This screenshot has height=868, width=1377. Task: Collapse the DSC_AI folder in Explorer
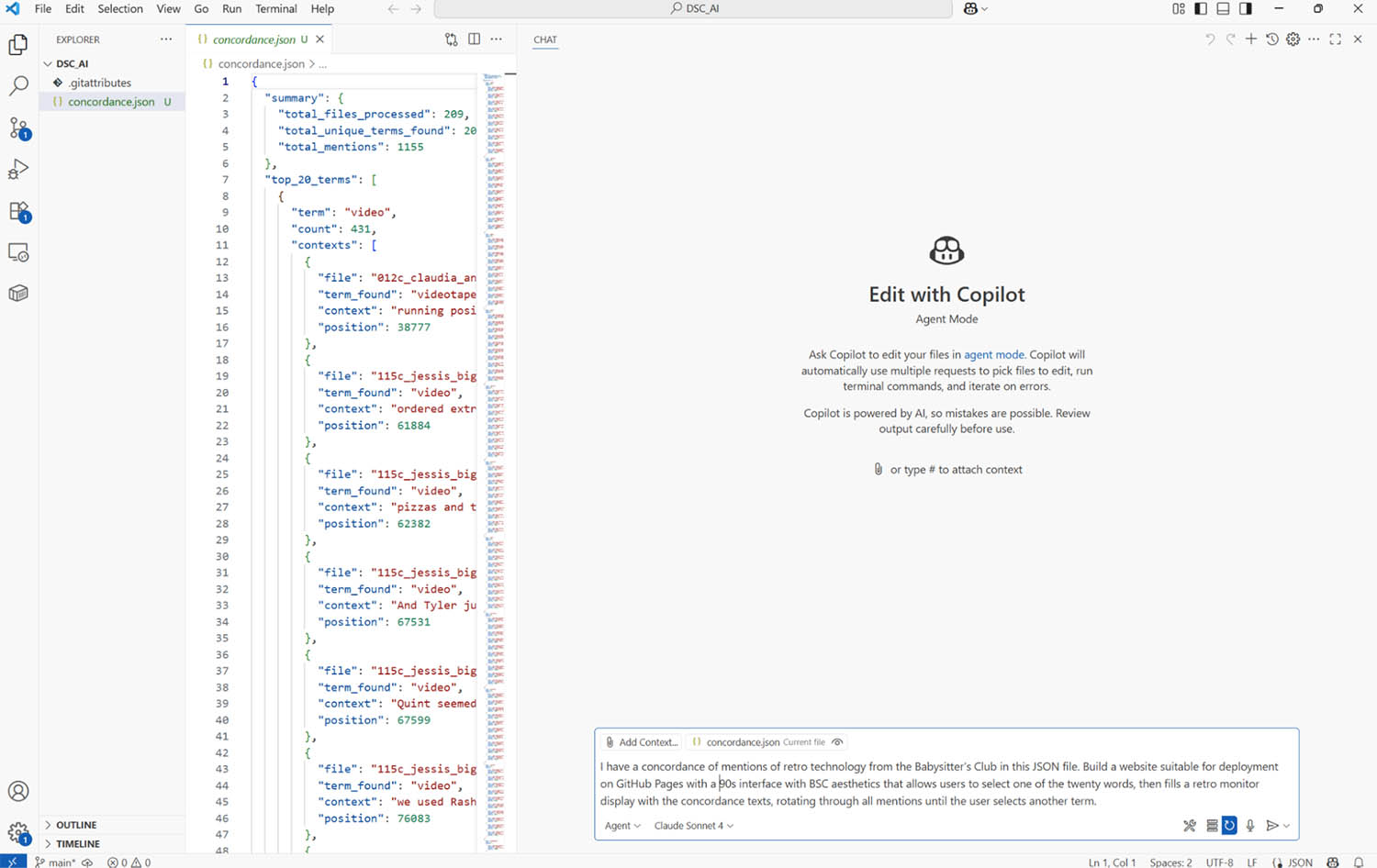48,63
